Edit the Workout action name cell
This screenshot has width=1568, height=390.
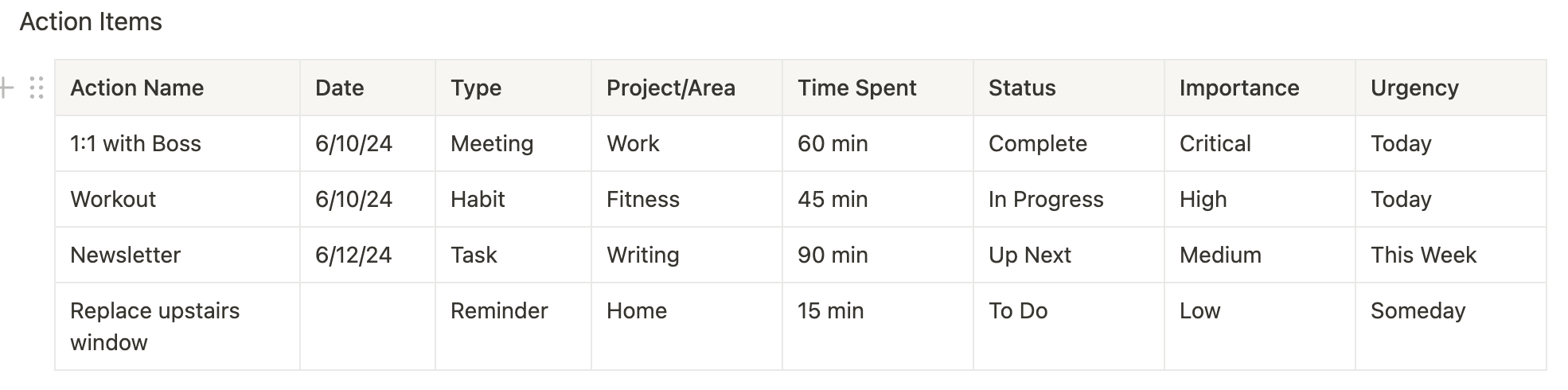click(x=177, y=199)
